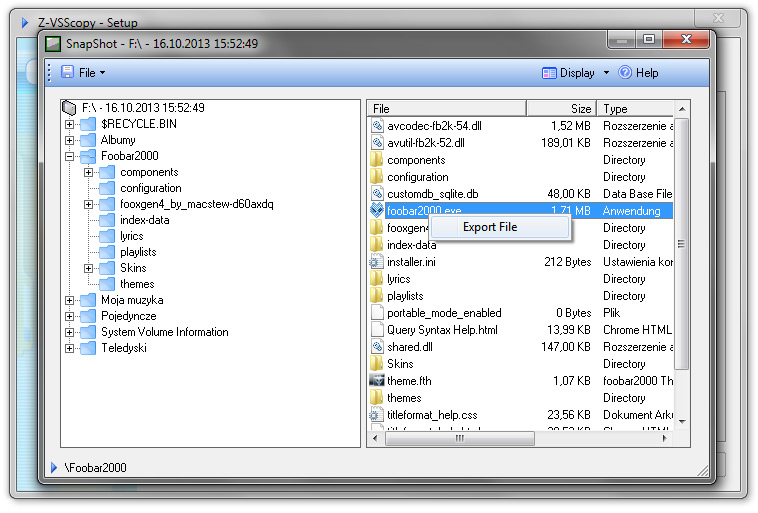Click horizontal scrollbar right arrow

665,439
